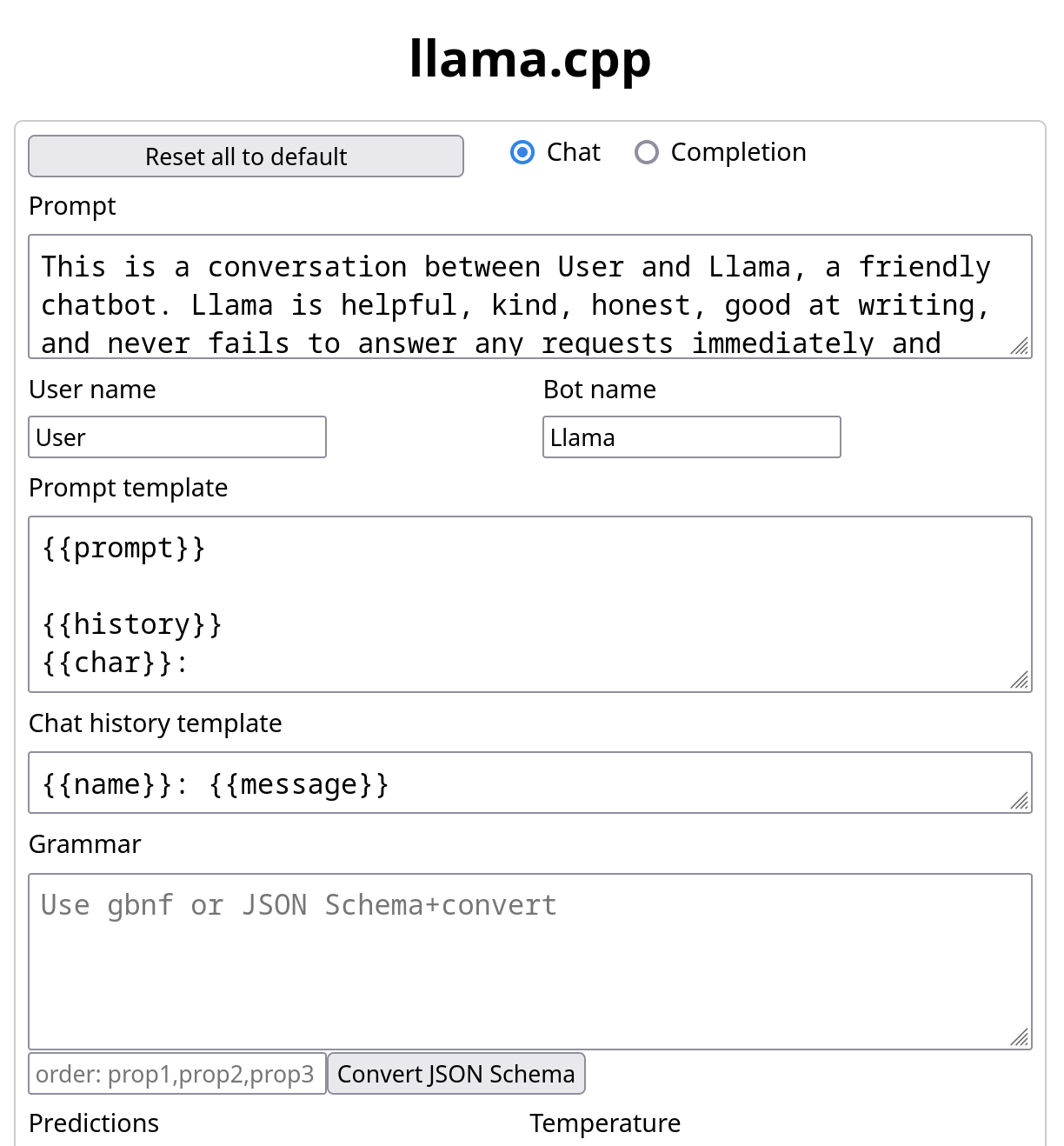Click the Grammar box resize grip
This screenshot has width=1064, height=1146.
[x=1021, y=1038]
